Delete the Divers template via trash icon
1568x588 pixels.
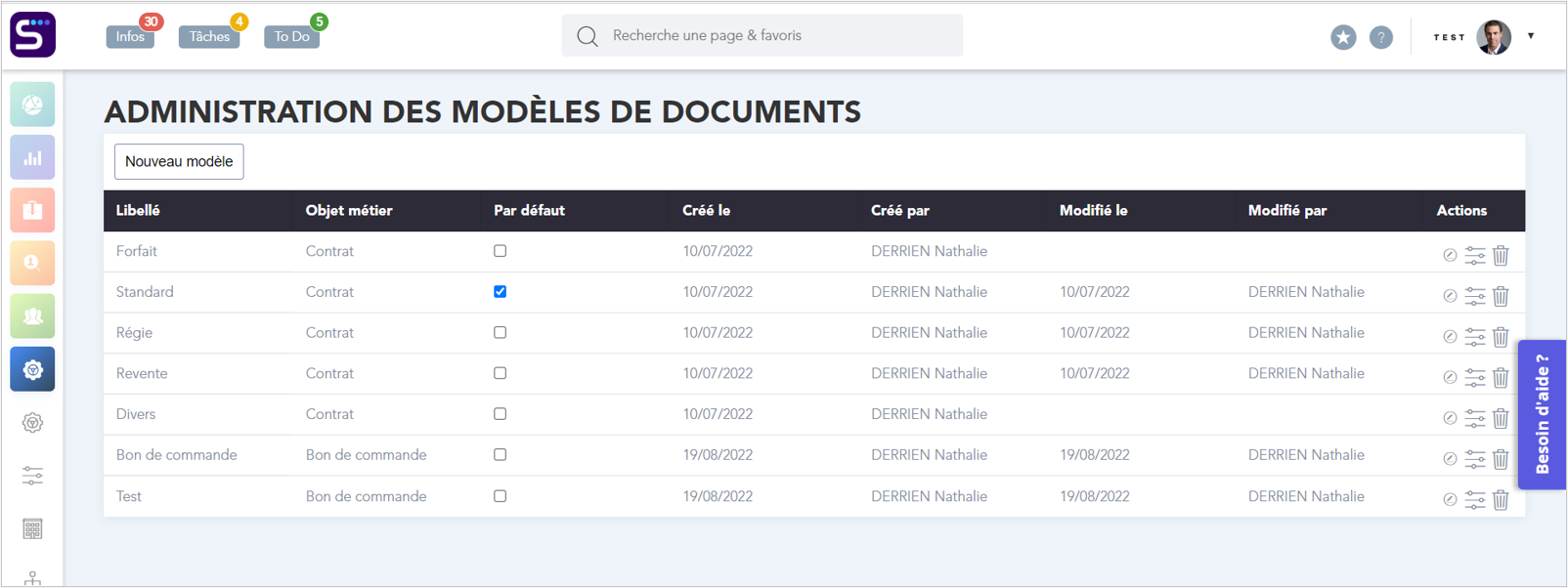(1501, 418)
